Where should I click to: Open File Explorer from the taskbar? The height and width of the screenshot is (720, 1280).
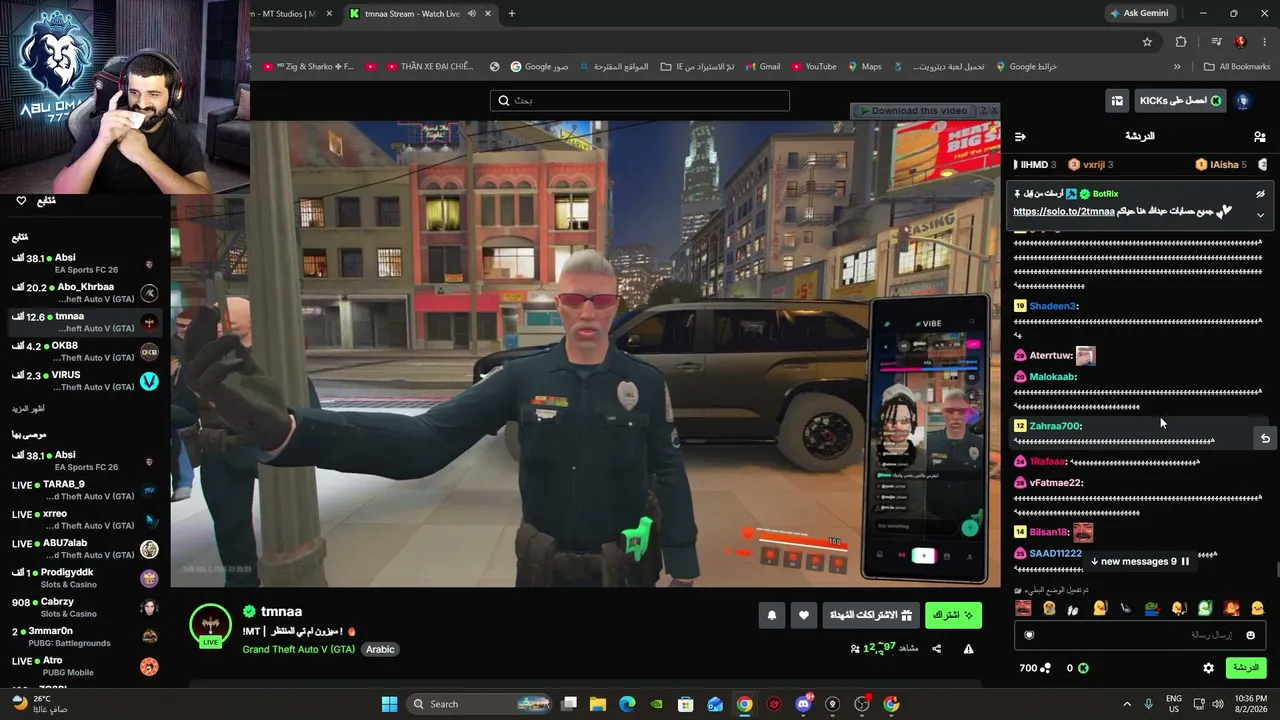[598, 704]
